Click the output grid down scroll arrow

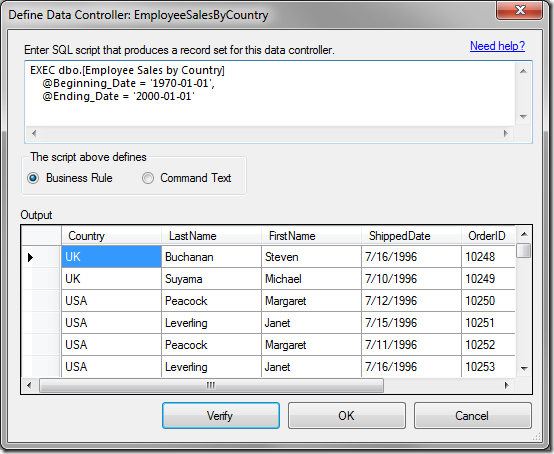(x=524, y=368)
